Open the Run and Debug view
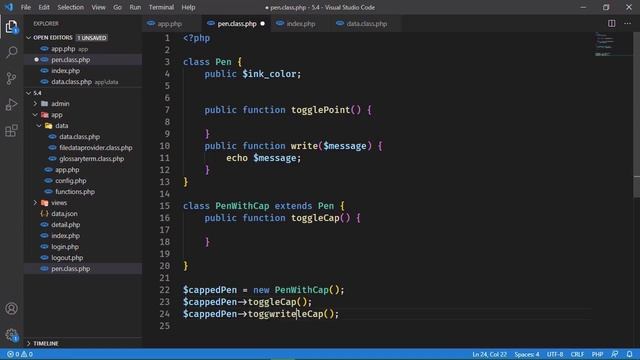This screenshot has width=640, height=360. pyautogui.click(x=11, y=104)
